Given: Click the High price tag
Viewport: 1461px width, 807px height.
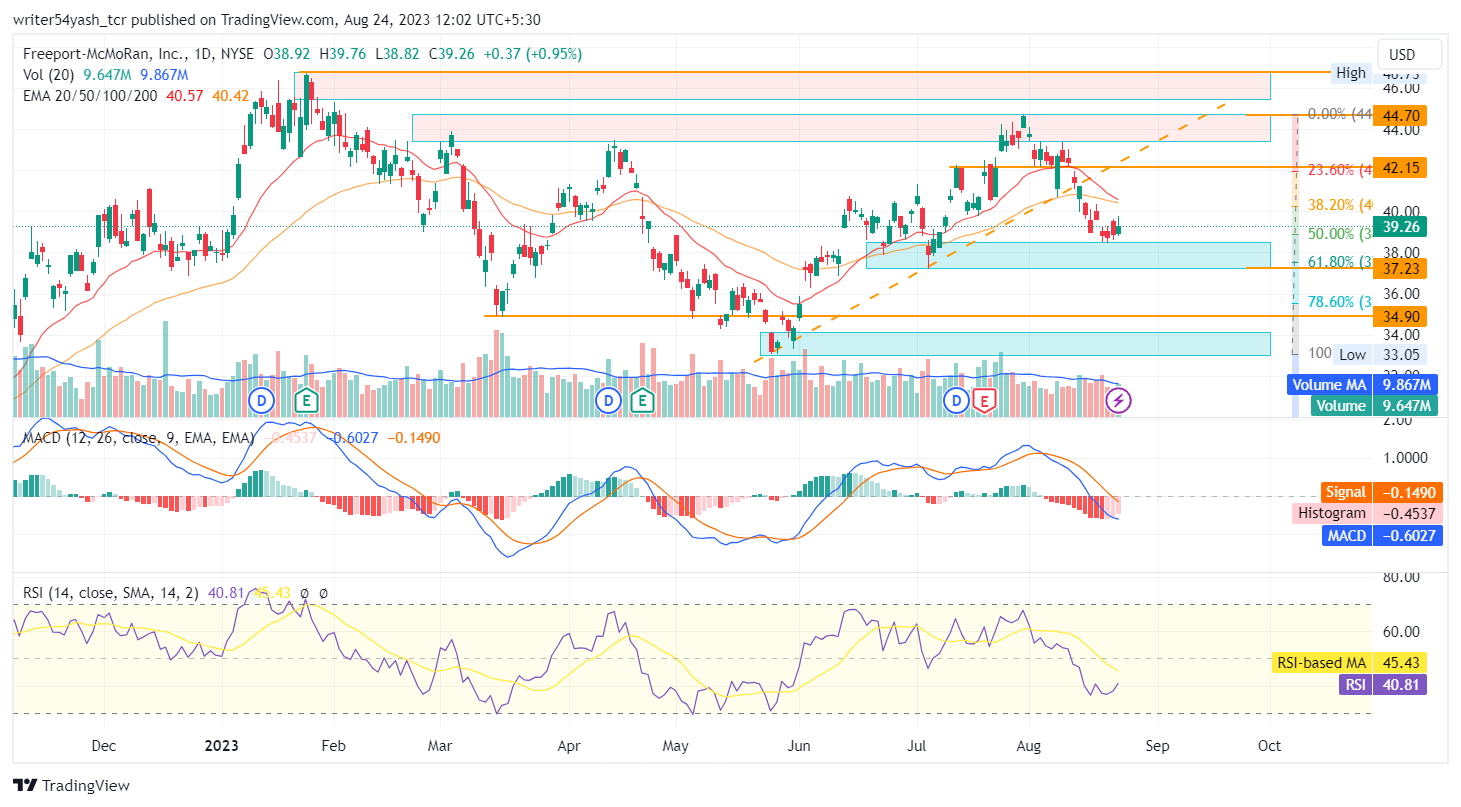Looking at the screenshot, I should click(1351, 72).
